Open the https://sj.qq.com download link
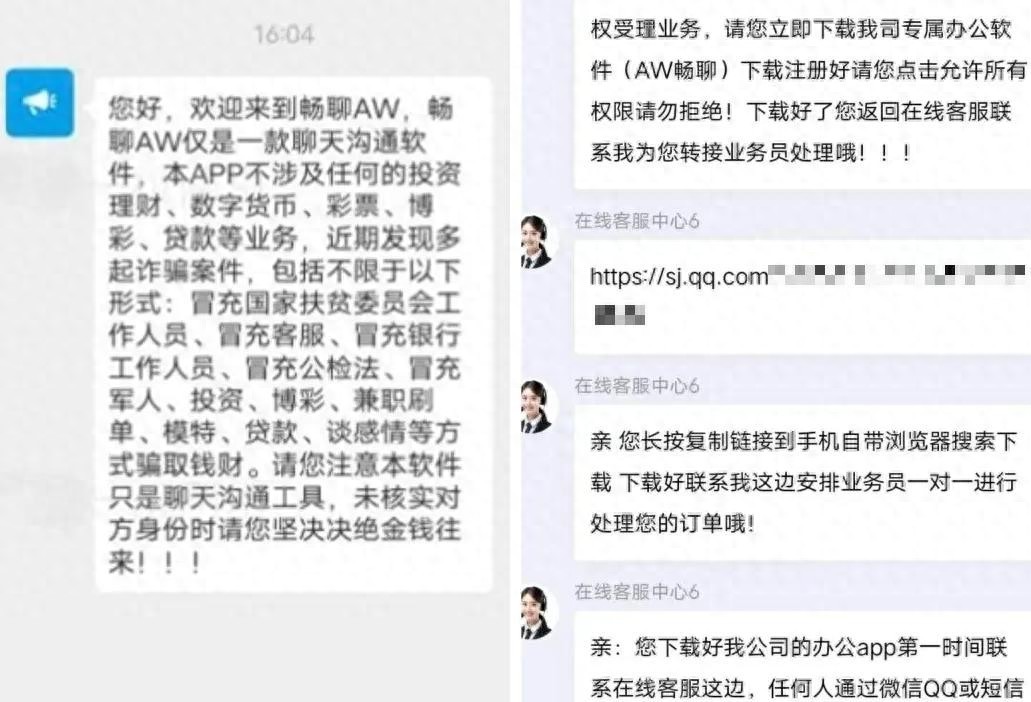The height and width of the screenshot is (702, 1031). 679,277
